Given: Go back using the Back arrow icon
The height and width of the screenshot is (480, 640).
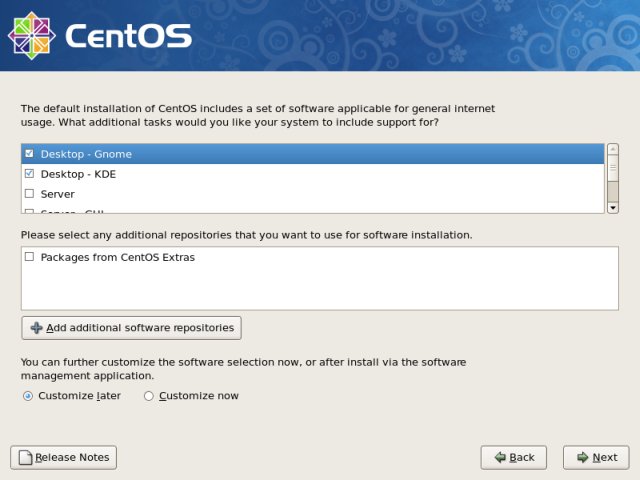Looking at the screenshot, I should point(499,458).
